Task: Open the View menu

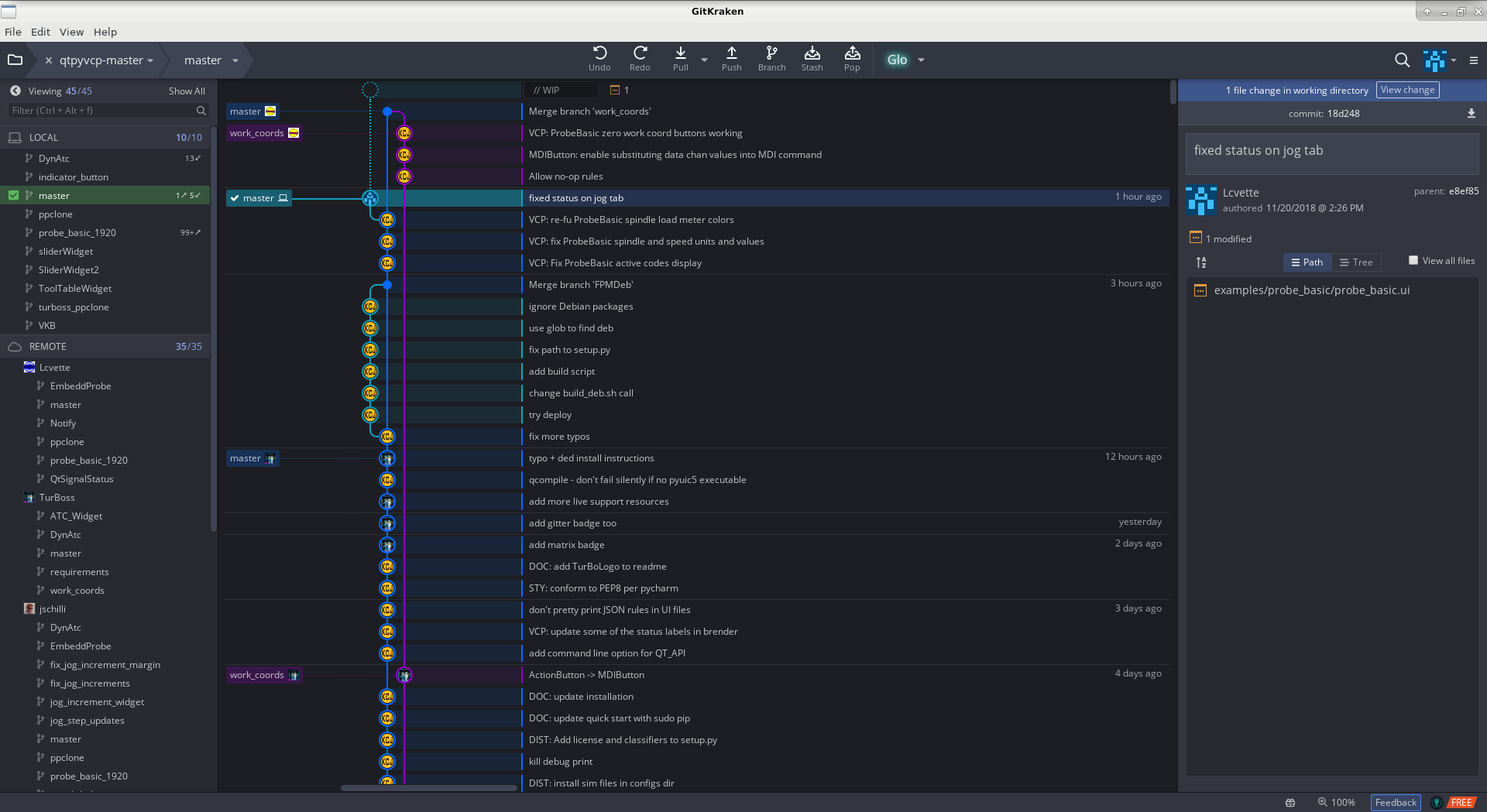Action: [71, 32]
